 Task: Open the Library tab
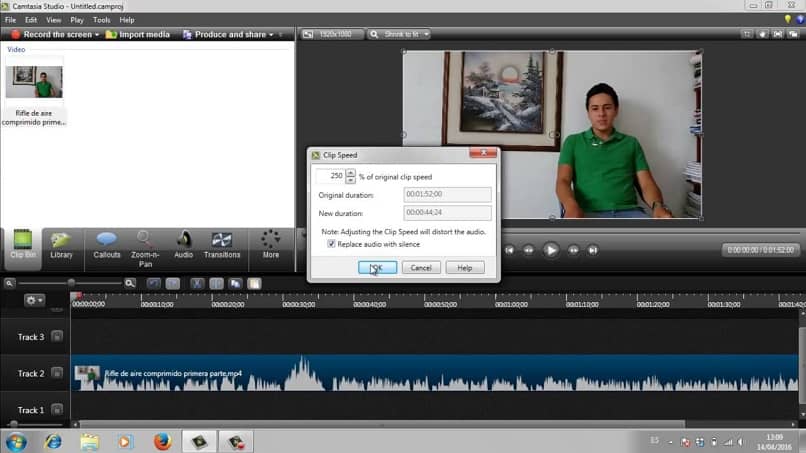point(61,244)
